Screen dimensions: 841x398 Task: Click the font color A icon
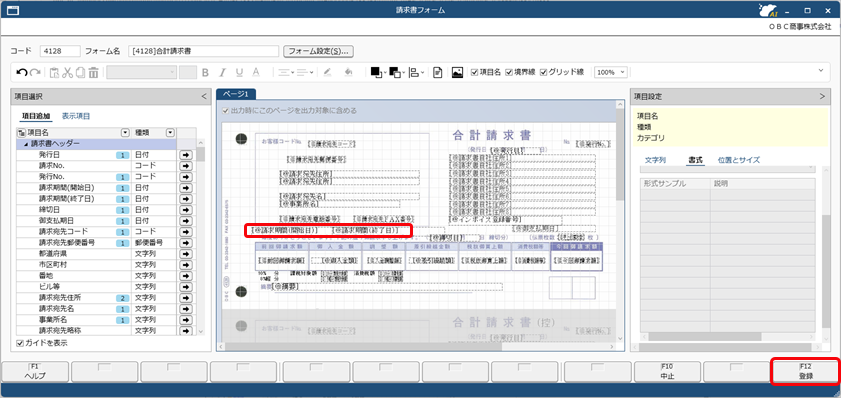(256, 72)
